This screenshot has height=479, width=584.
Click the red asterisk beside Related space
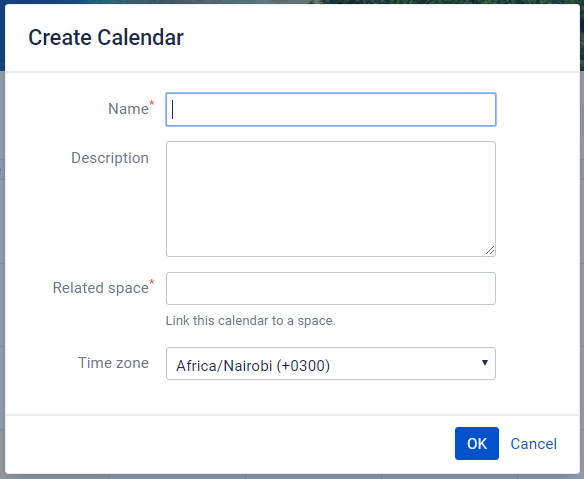(x=152, y=282)
